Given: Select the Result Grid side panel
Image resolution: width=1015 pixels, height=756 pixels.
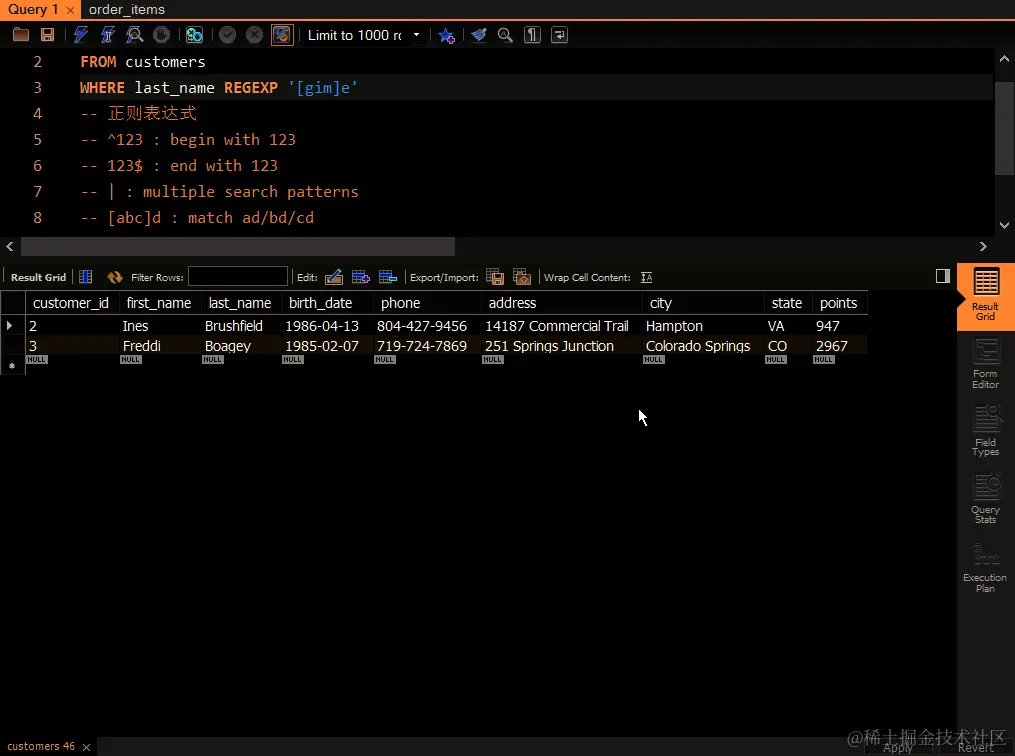Looking at the screenshot, I should pos(985,296).
